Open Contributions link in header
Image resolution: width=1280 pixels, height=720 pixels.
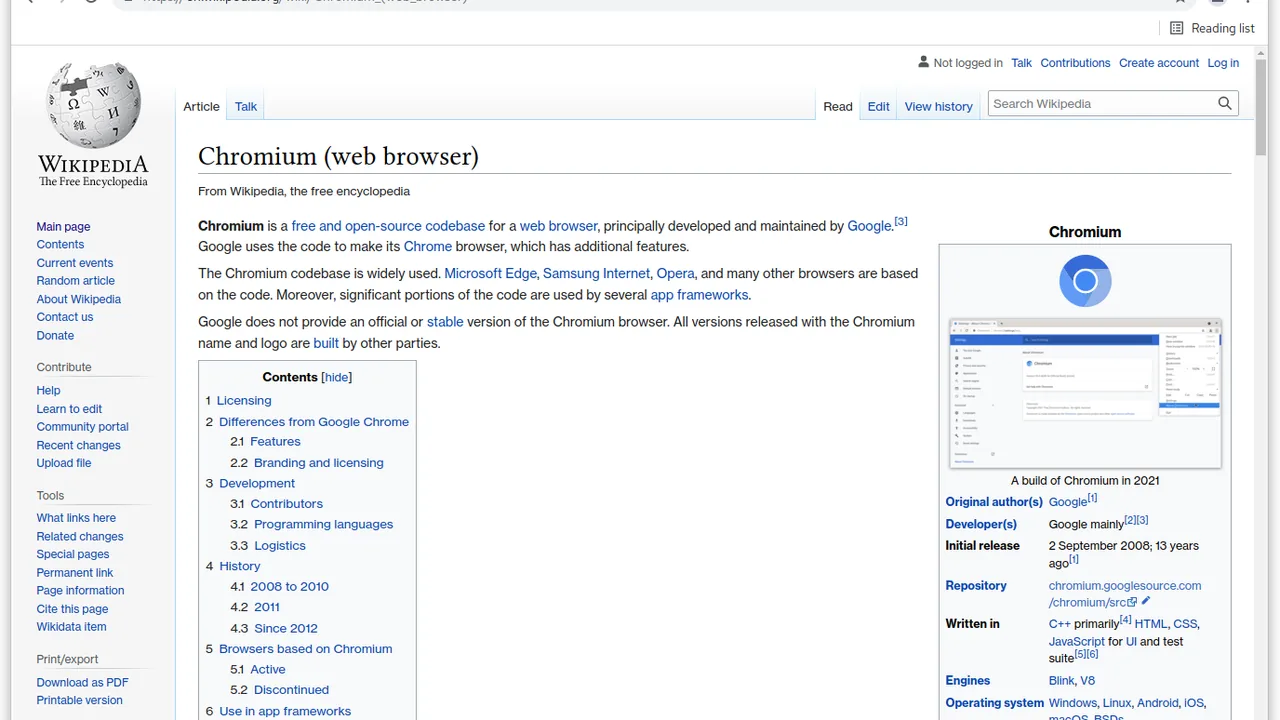click(x=1075, y=63)
